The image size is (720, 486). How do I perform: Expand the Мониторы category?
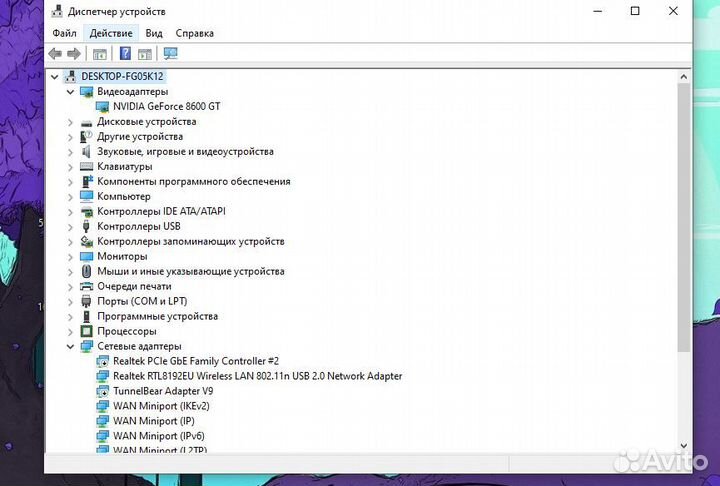point(70,257)
